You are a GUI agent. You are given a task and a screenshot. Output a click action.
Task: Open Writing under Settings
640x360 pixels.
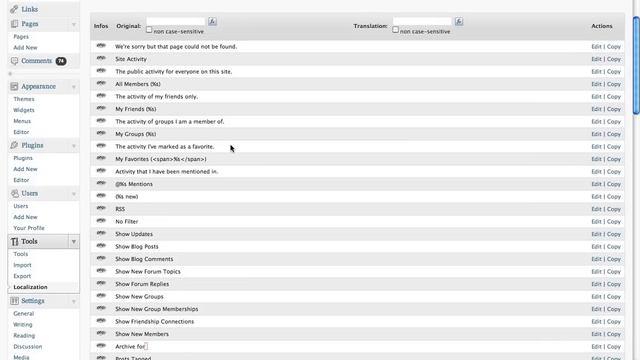point(22,325)
